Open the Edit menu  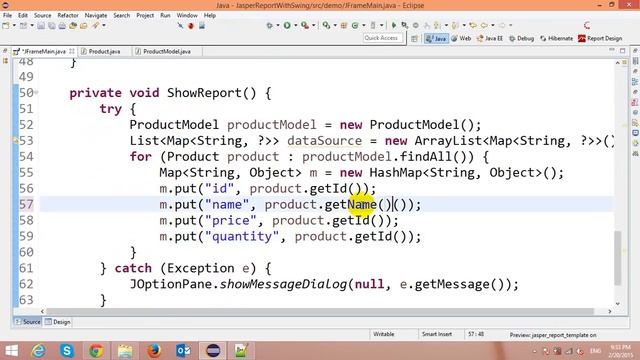[x=23, y=16]
